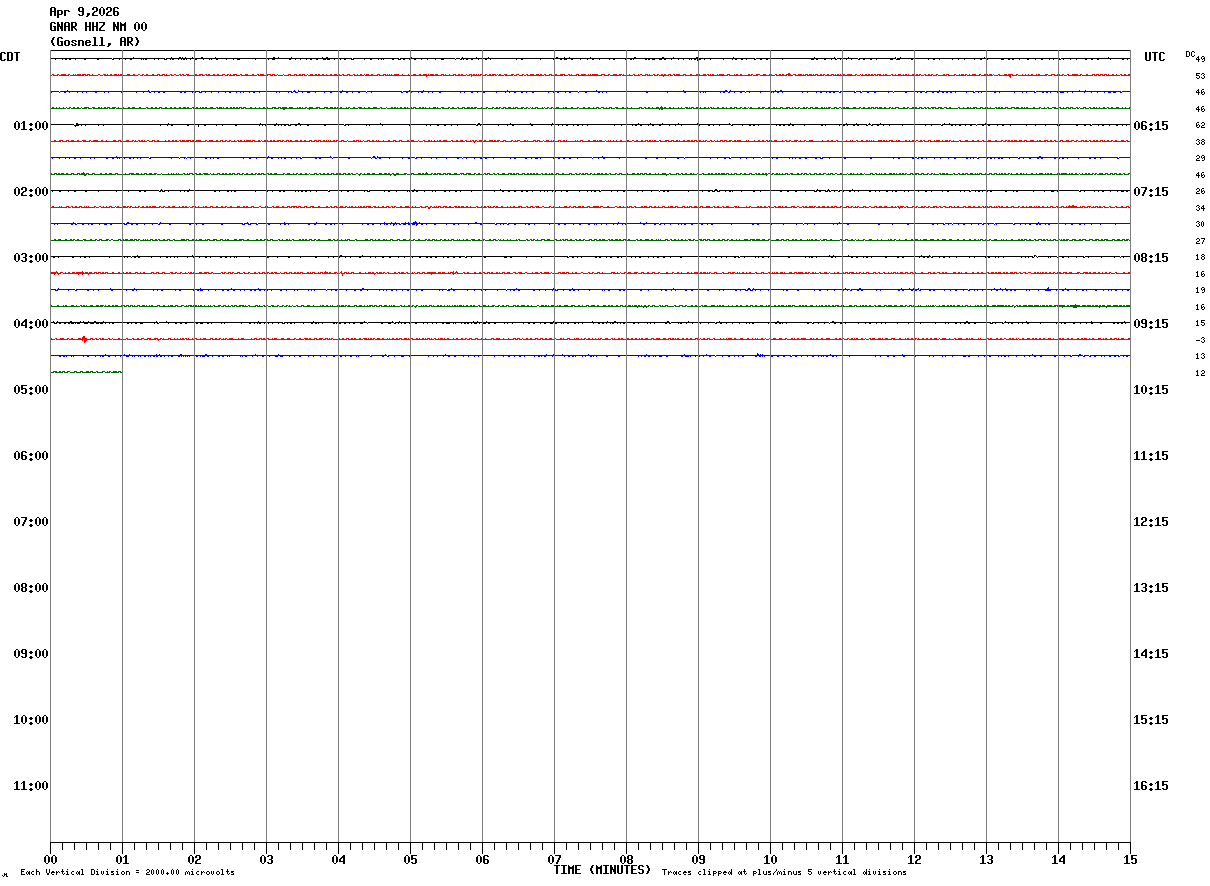Click the DC offset value 19
The image size is (1210, 886).
pos(1200,290)
